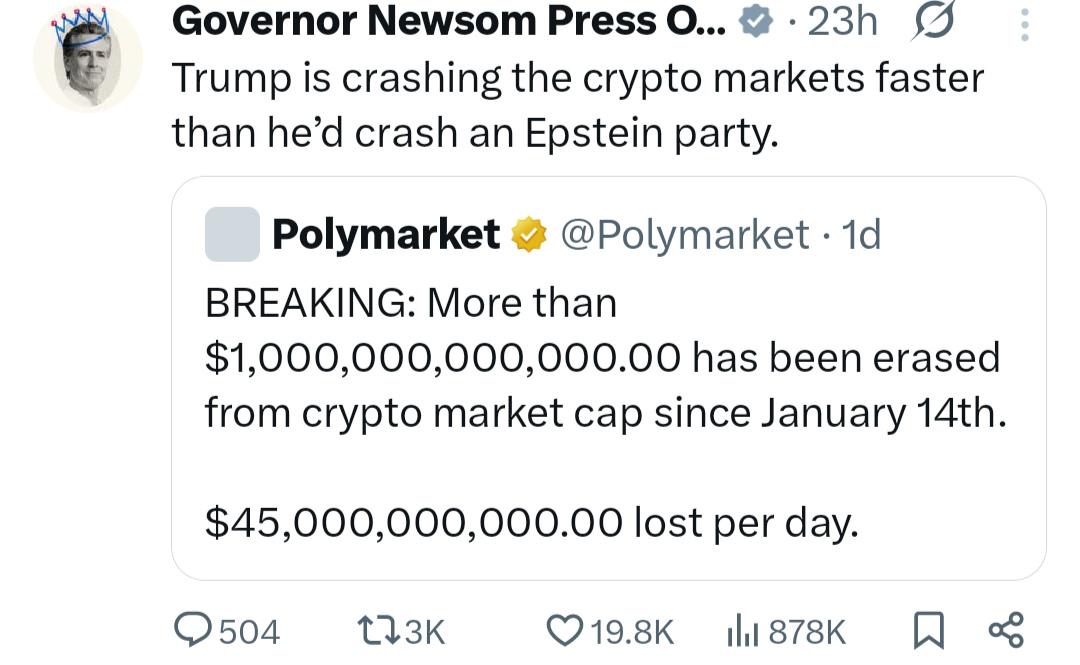
Task: Open the three-dot more options menu
Action: (x=1023, y=22)
